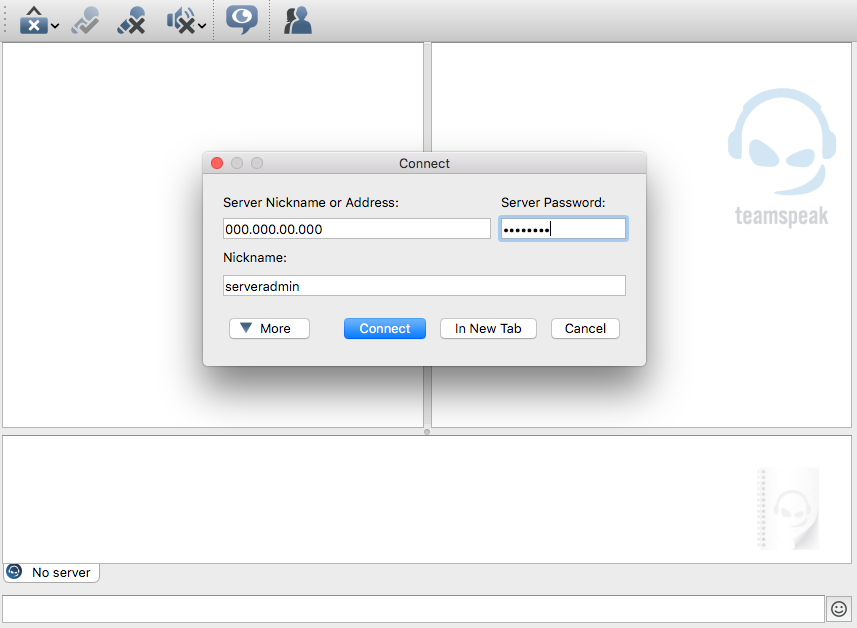Cancel the Connect dialog

585,328
